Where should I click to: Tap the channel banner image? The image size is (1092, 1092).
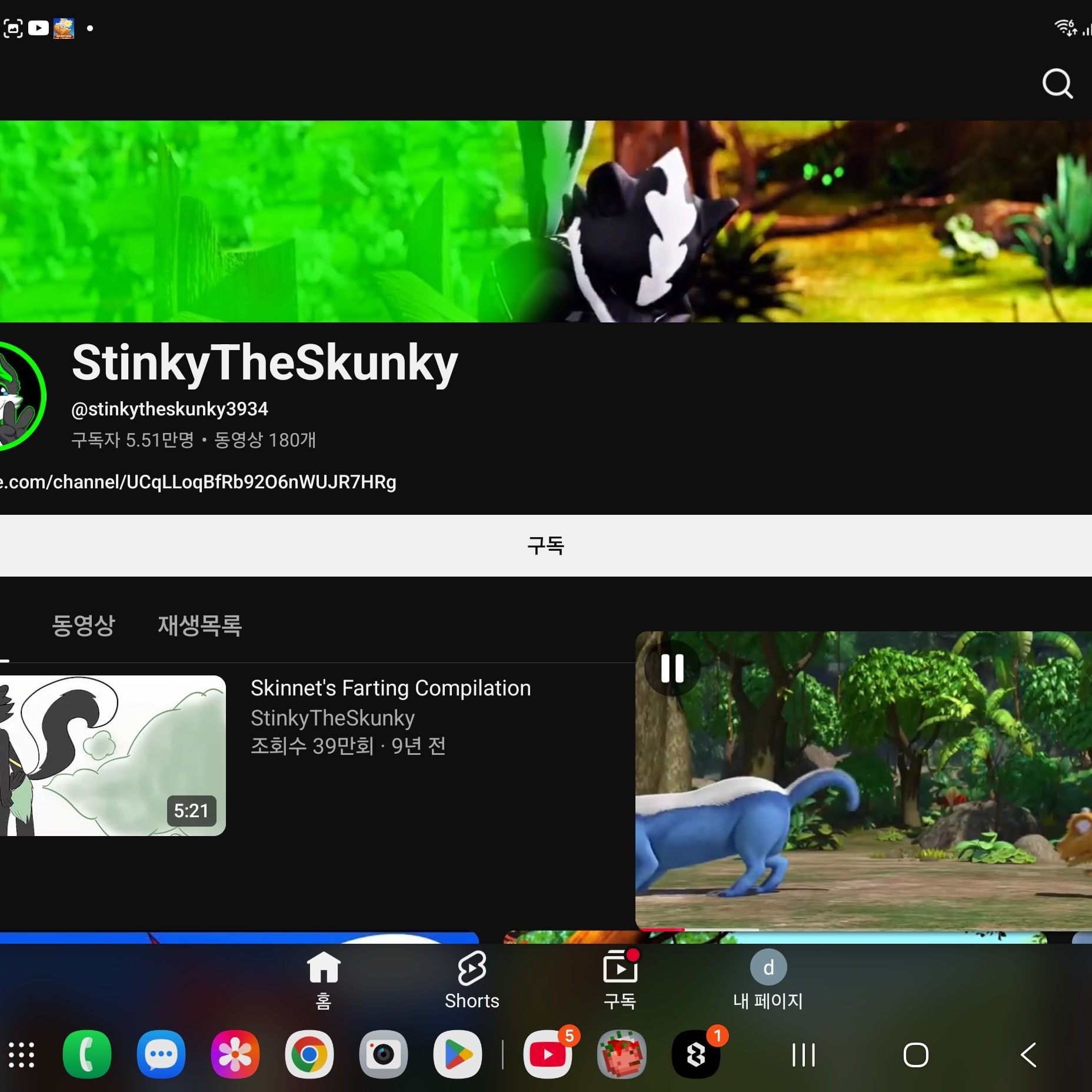pyautogui.click(x=546, y=221)
